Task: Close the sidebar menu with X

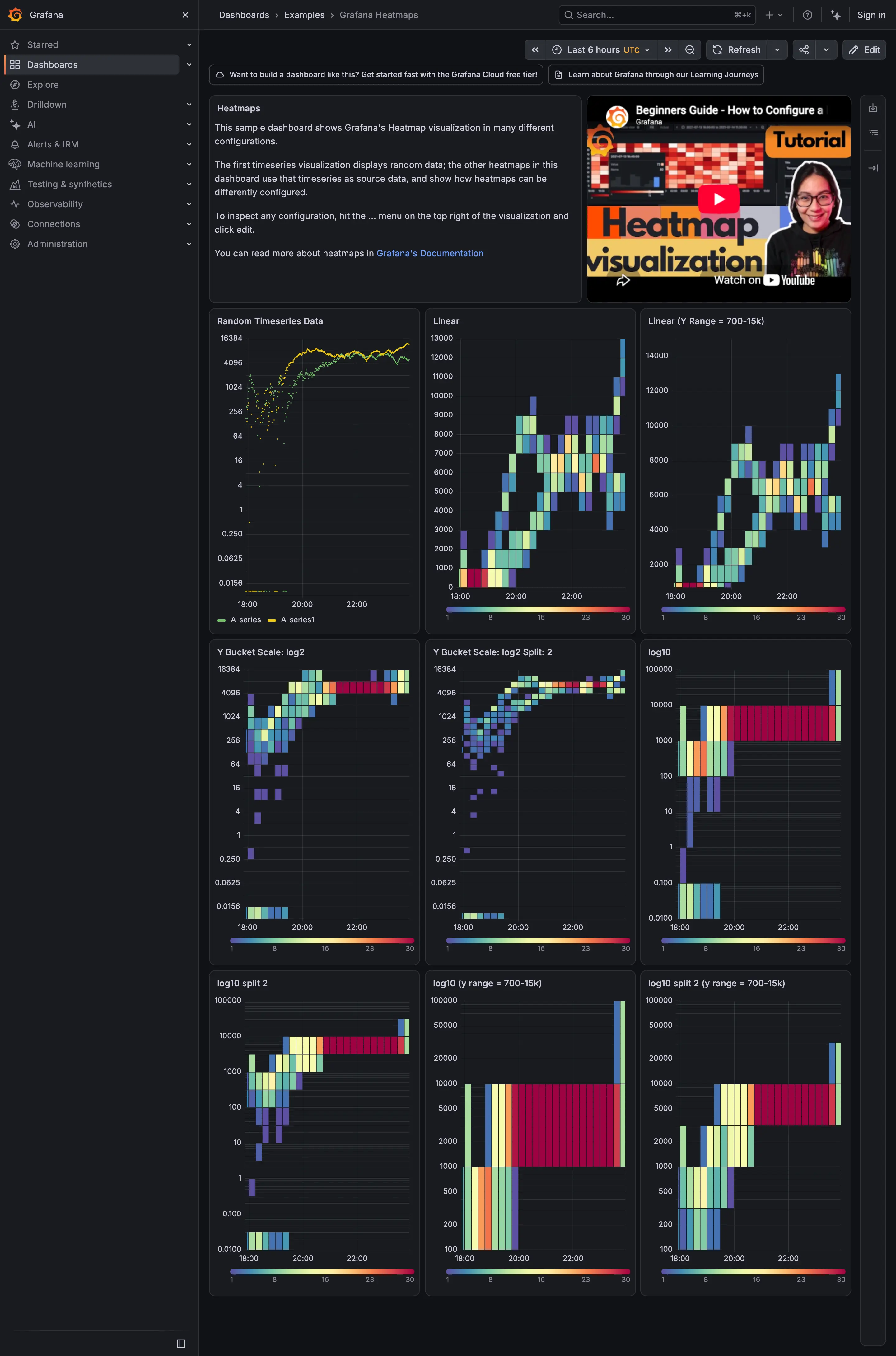Action: click(x=185, y=15)
